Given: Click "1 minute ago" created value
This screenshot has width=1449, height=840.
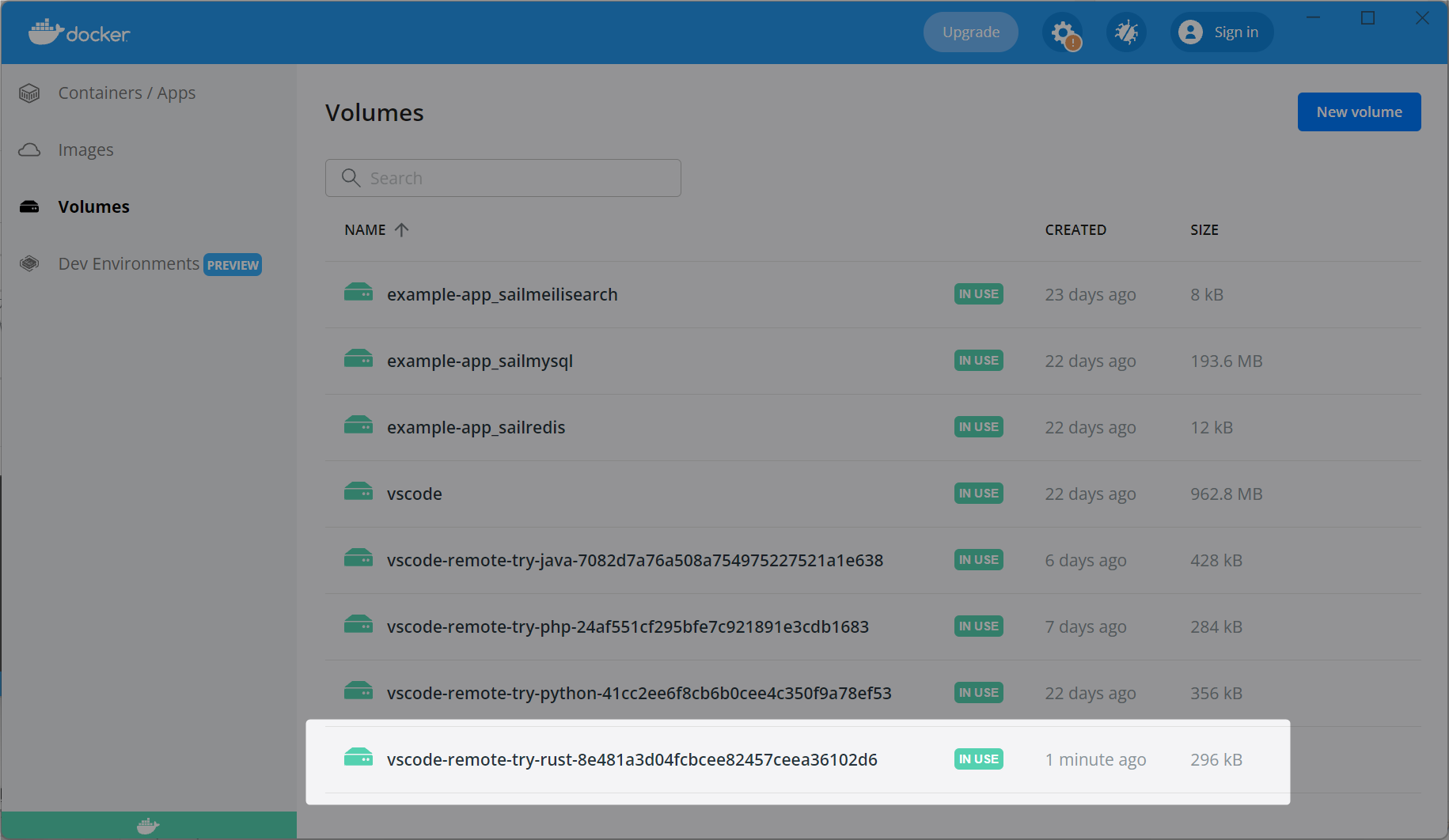Looking at the screenshot, I should [1095, 760].
